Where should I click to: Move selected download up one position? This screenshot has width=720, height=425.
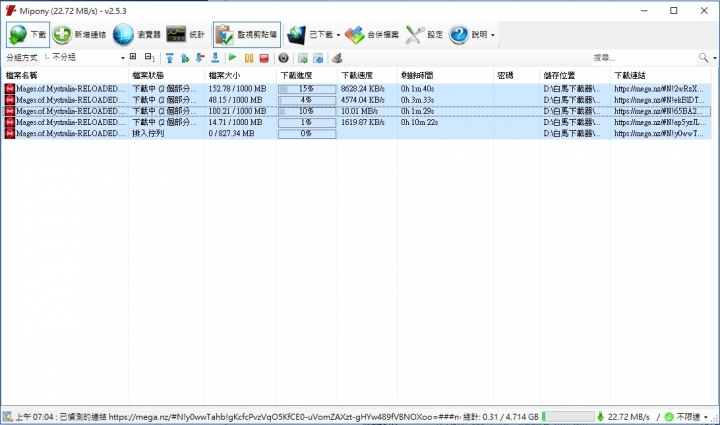[x=185, y=58]
